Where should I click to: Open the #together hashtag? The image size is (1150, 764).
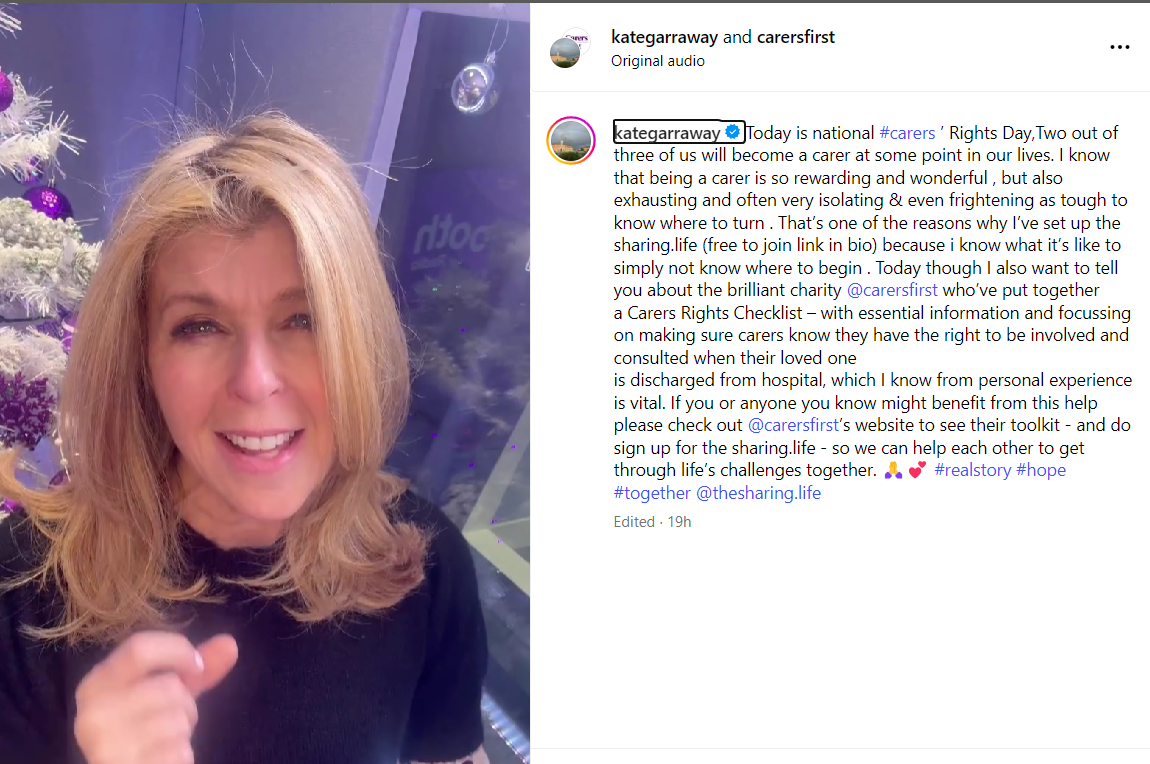coord(652,493)
